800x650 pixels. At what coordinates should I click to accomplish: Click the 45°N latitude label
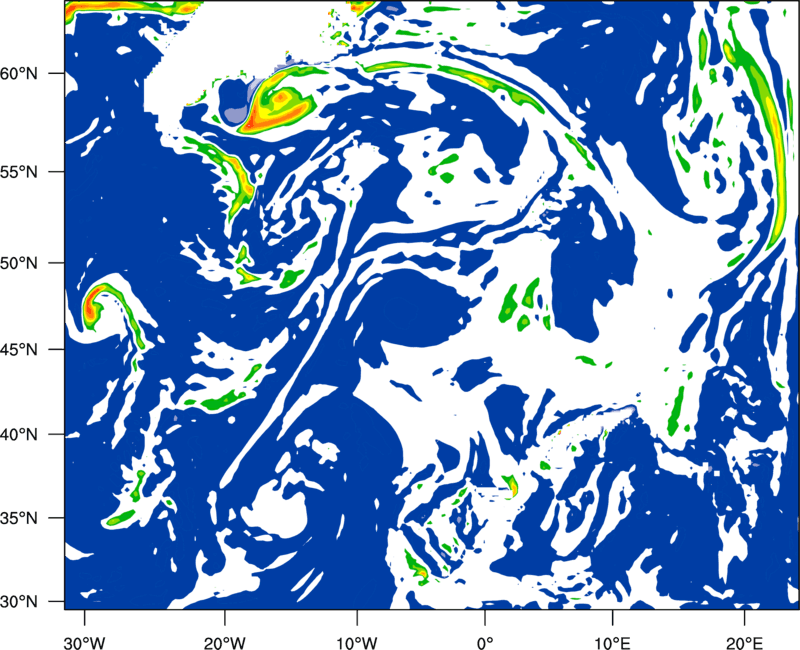coord(19,349)
